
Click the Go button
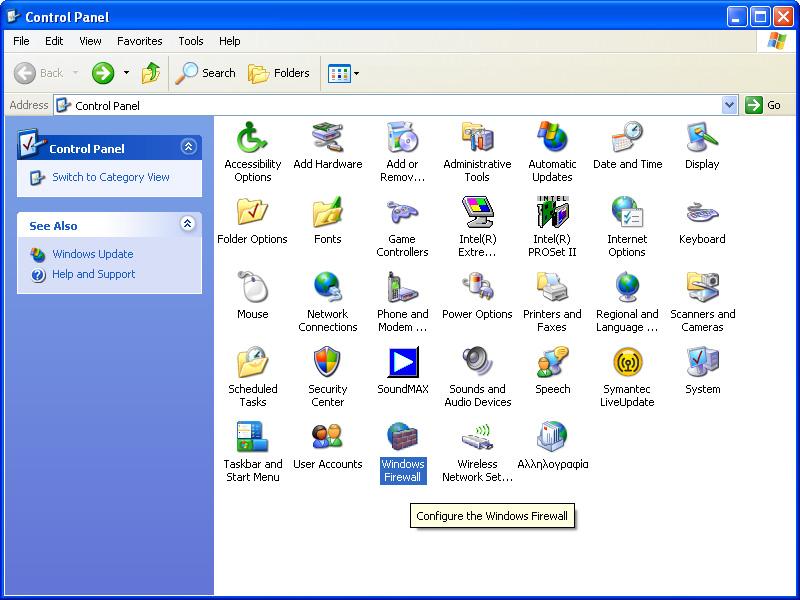[x=763, y=105]
